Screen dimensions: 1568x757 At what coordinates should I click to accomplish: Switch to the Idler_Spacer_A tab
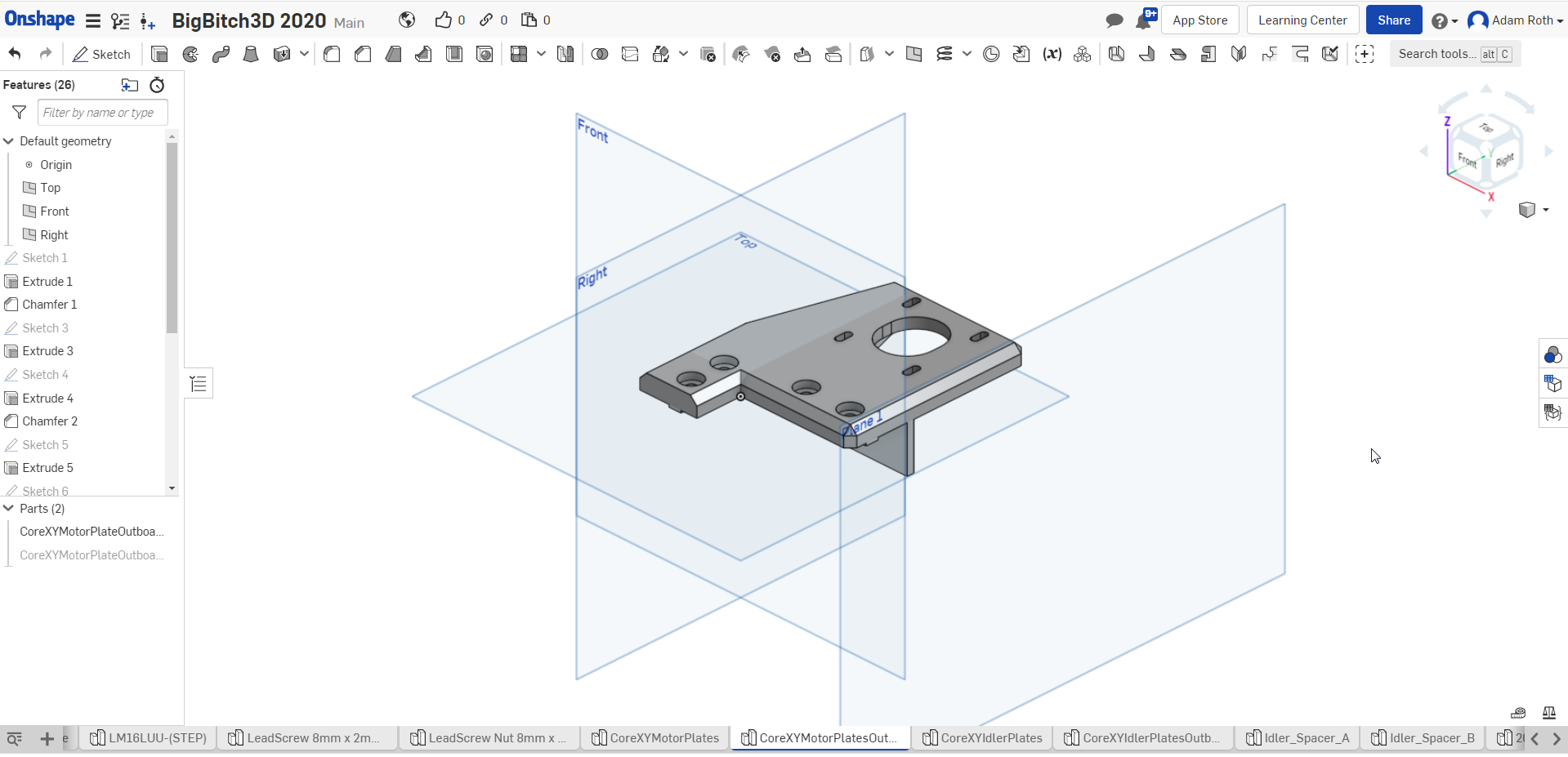point(1297,738)
